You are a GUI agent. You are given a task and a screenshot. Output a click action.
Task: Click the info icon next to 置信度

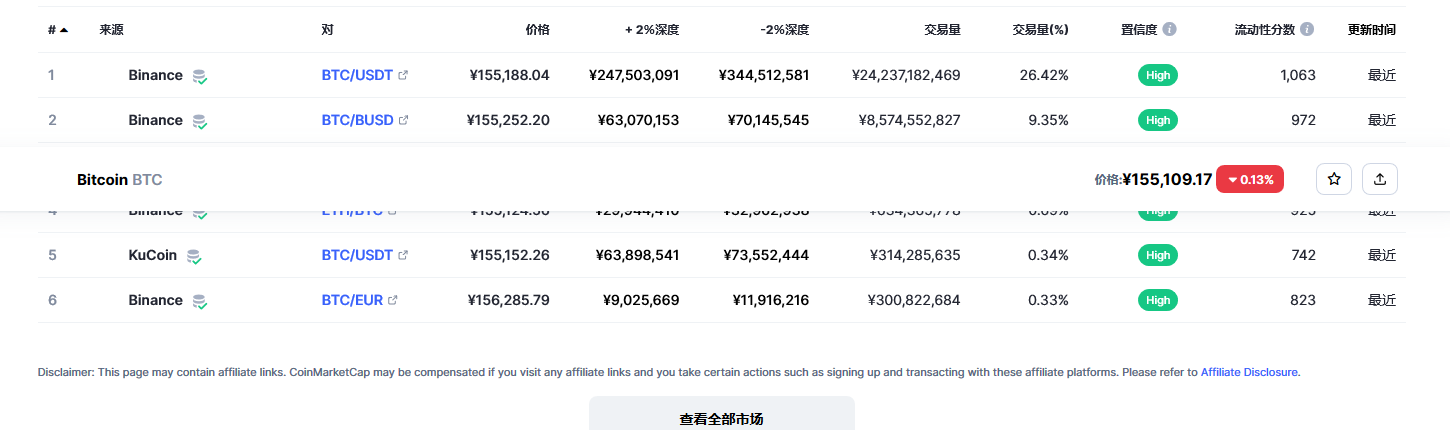pyautogui.click(x=1170, y=30)
